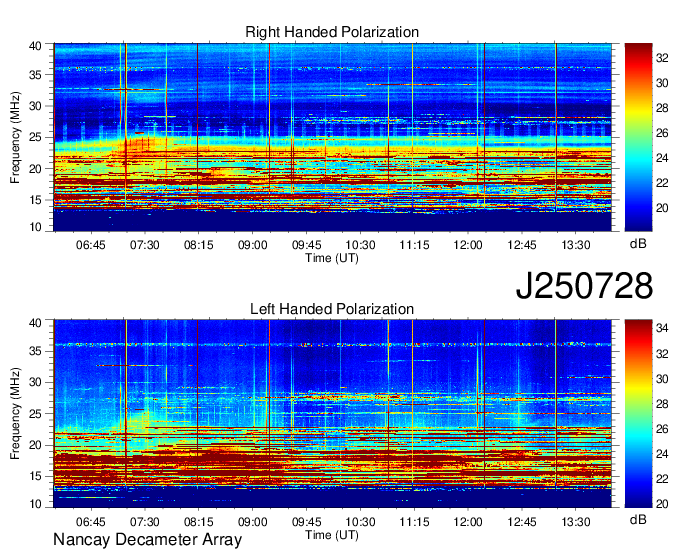680x552 pixels.
Task: Click the Left Handed plot's dB colorbar
Action: click(638, 414)
